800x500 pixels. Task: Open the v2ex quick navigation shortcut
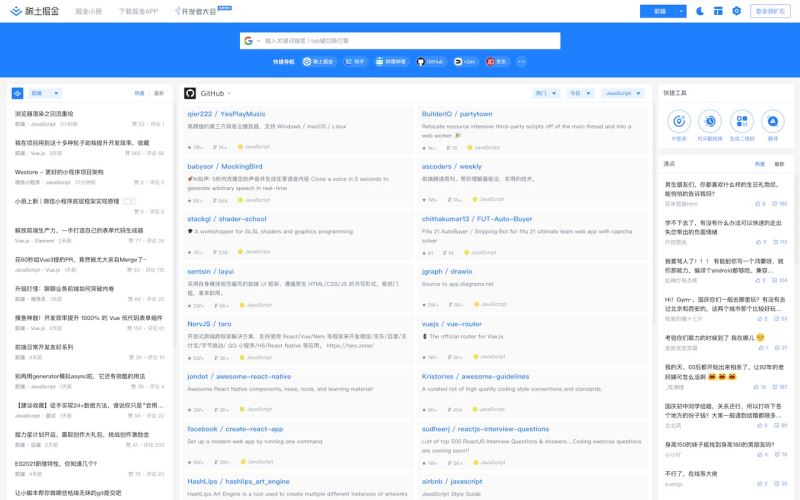tap(465, 62)
